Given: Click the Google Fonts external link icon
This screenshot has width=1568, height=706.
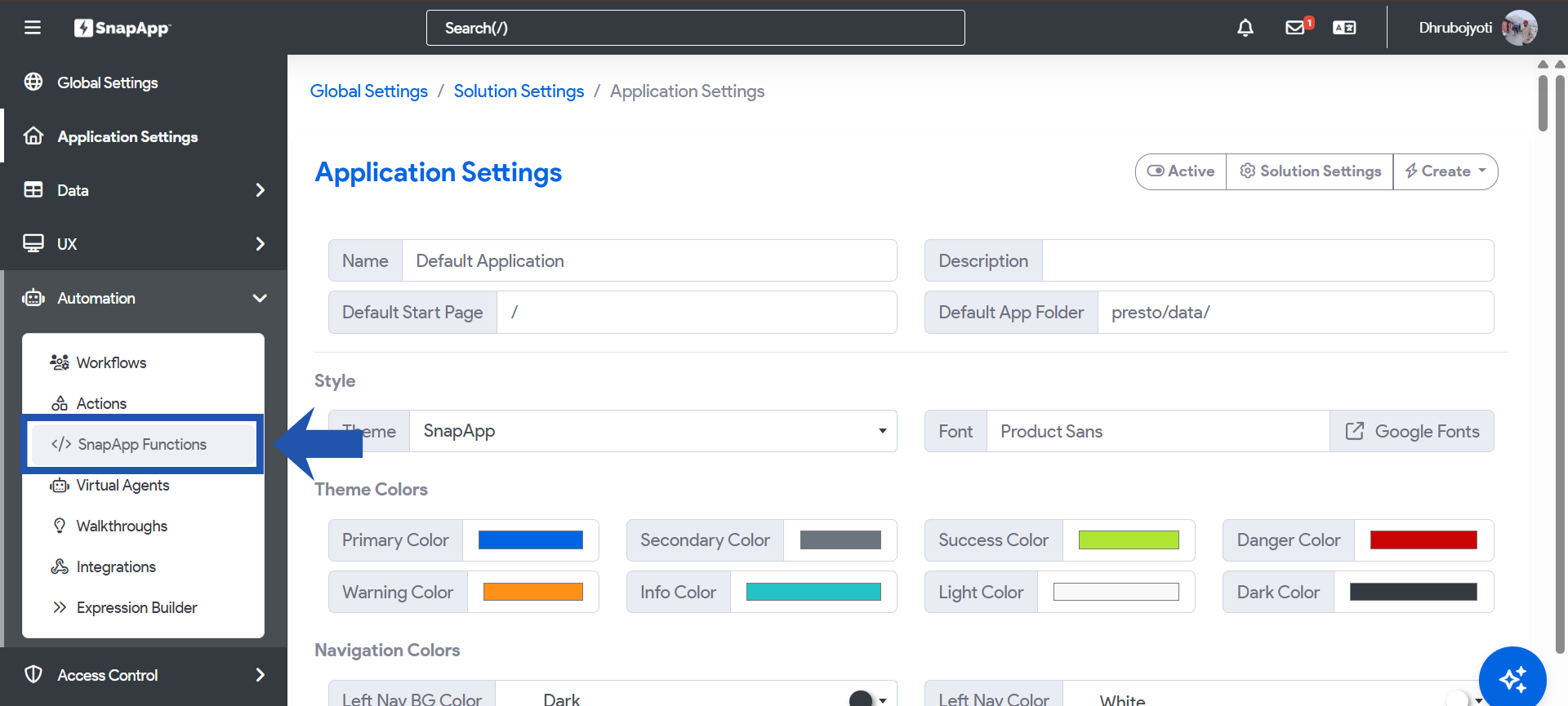Looking at the screenshot, I should click(1355, 431).
